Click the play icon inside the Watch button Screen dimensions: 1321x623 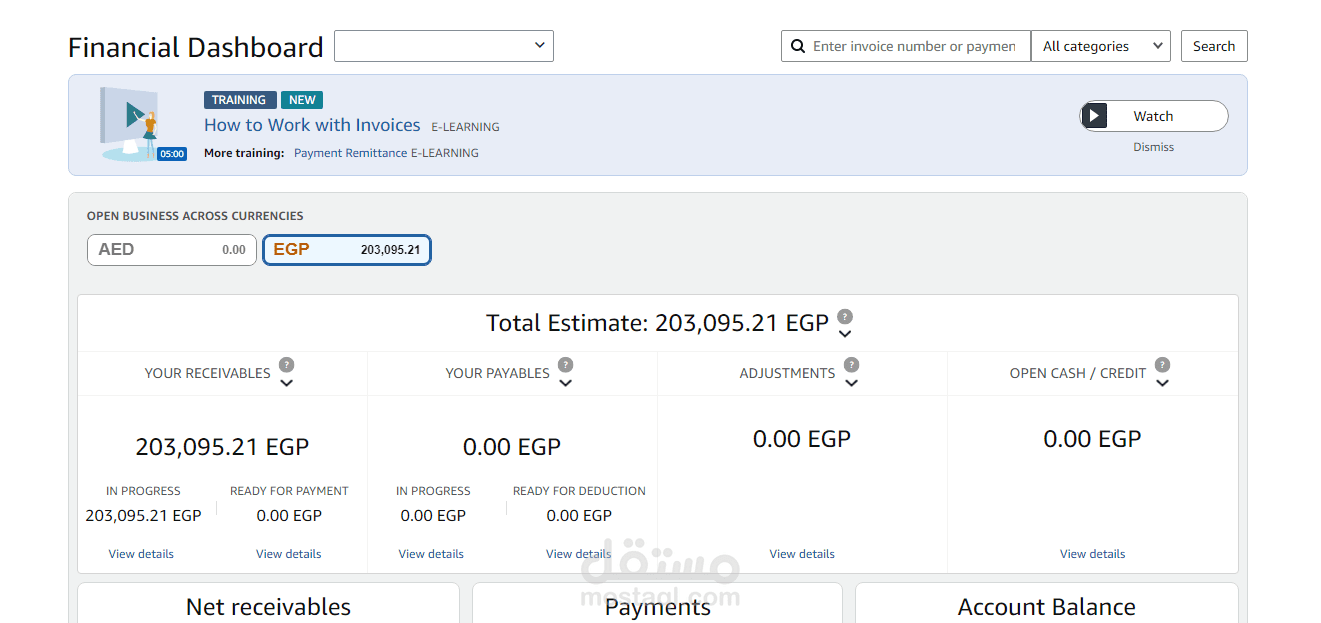coord(1095,115)
